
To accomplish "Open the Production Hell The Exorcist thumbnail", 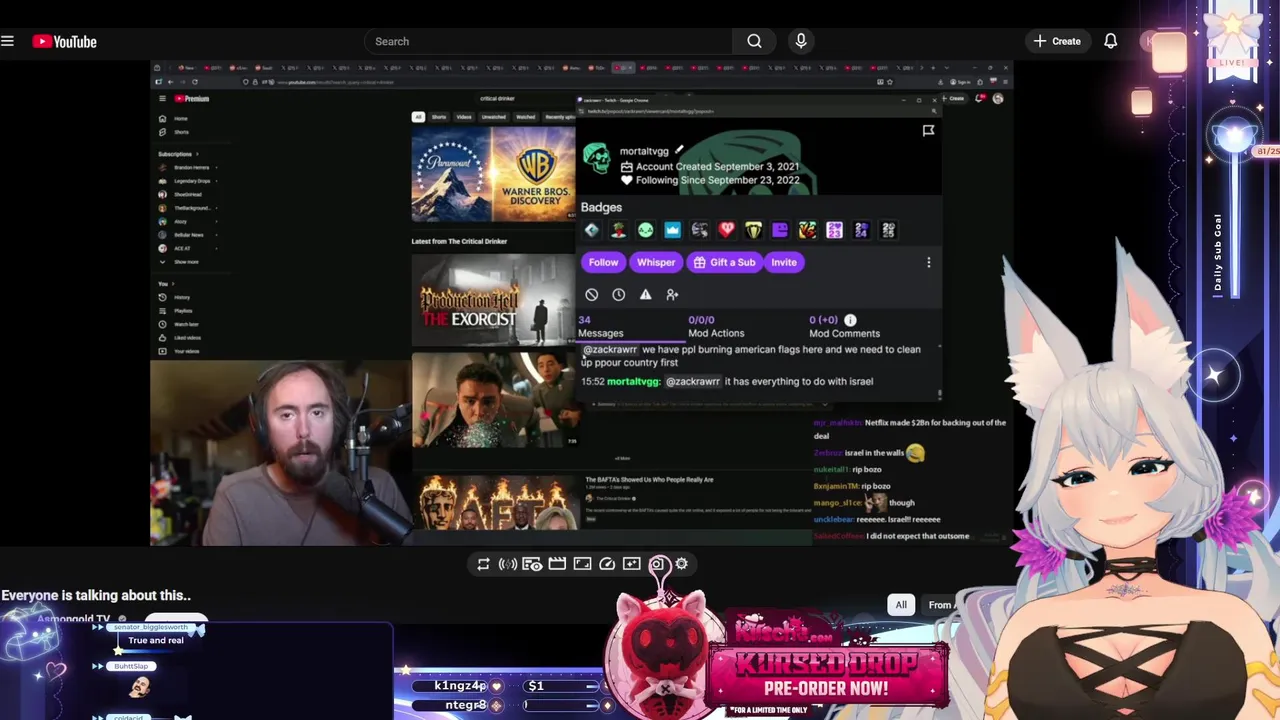I will click(493, 301).
